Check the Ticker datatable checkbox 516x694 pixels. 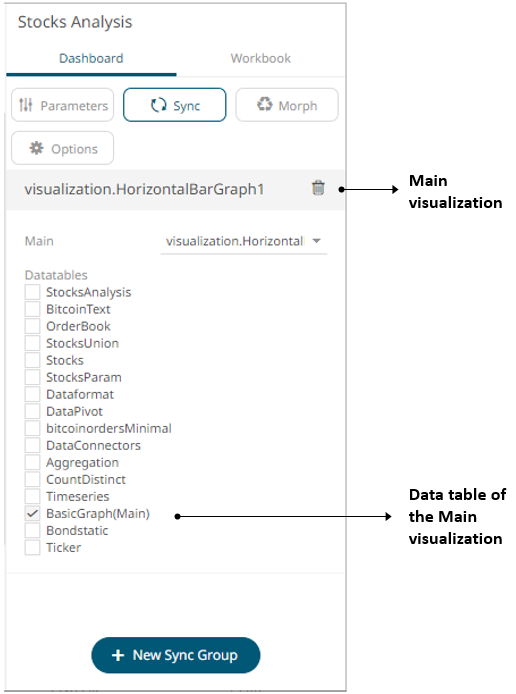[x=32, y=547]
